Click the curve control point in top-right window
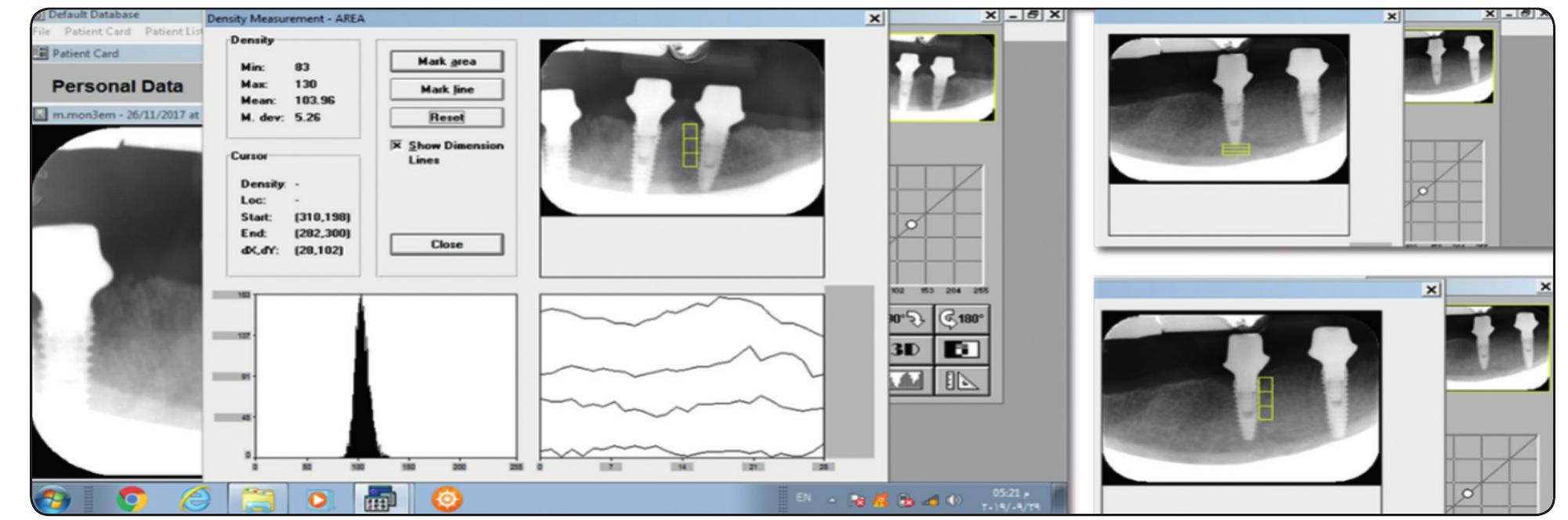1568x520 pixels. pyautogui.click(x=1423, y=190)
